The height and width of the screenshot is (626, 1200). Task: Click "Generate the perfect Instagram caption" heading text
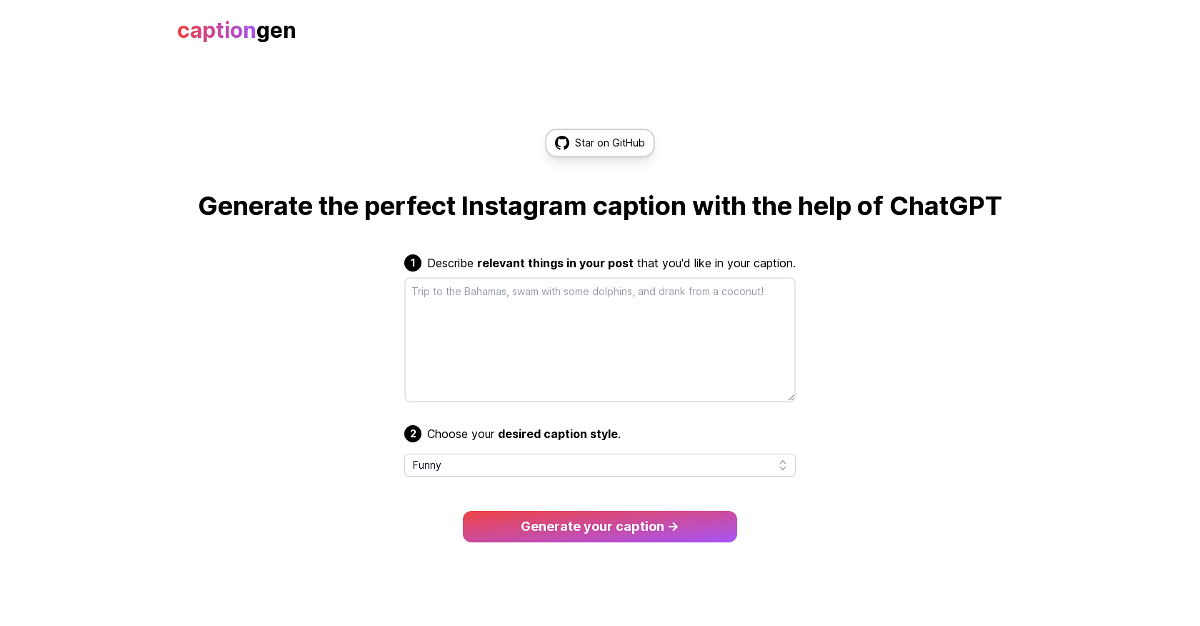[393, 206]
